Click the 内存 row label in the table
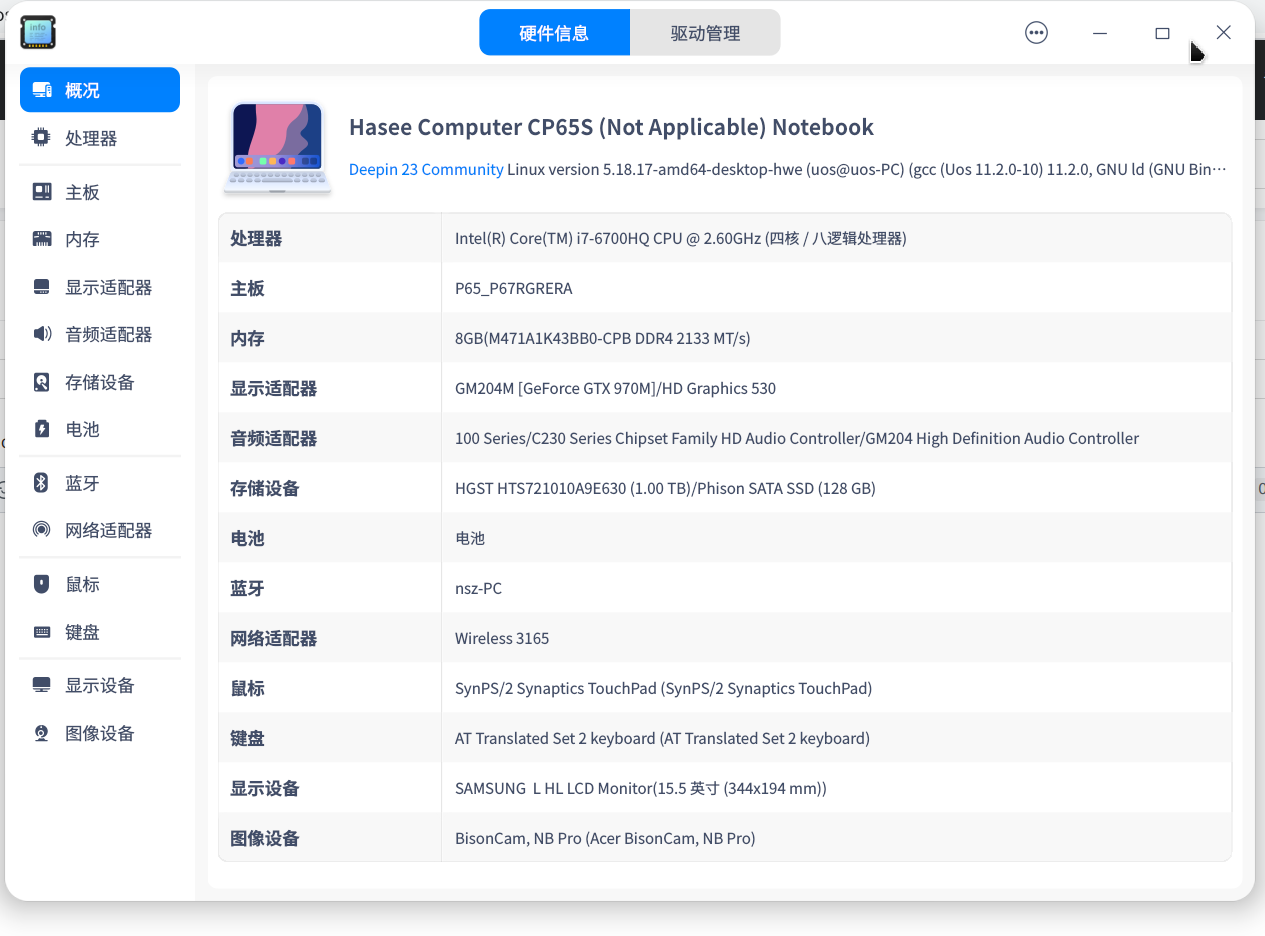 tap(247, 338)
